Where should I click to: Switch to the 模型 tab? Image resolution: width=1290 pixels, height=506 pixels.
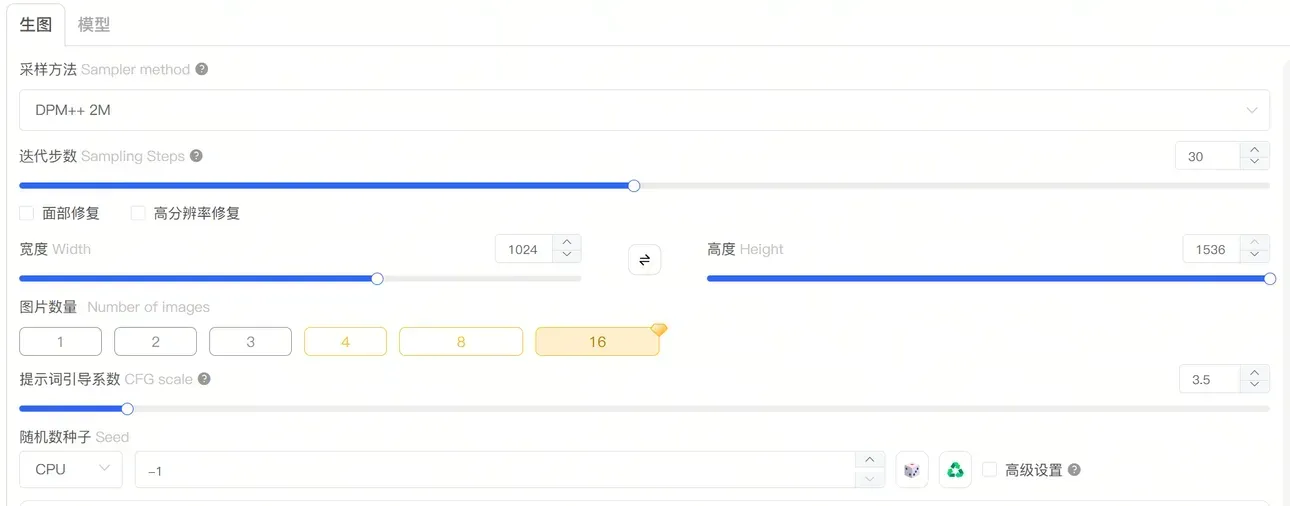pyautogui.click(x=94, y=24)
